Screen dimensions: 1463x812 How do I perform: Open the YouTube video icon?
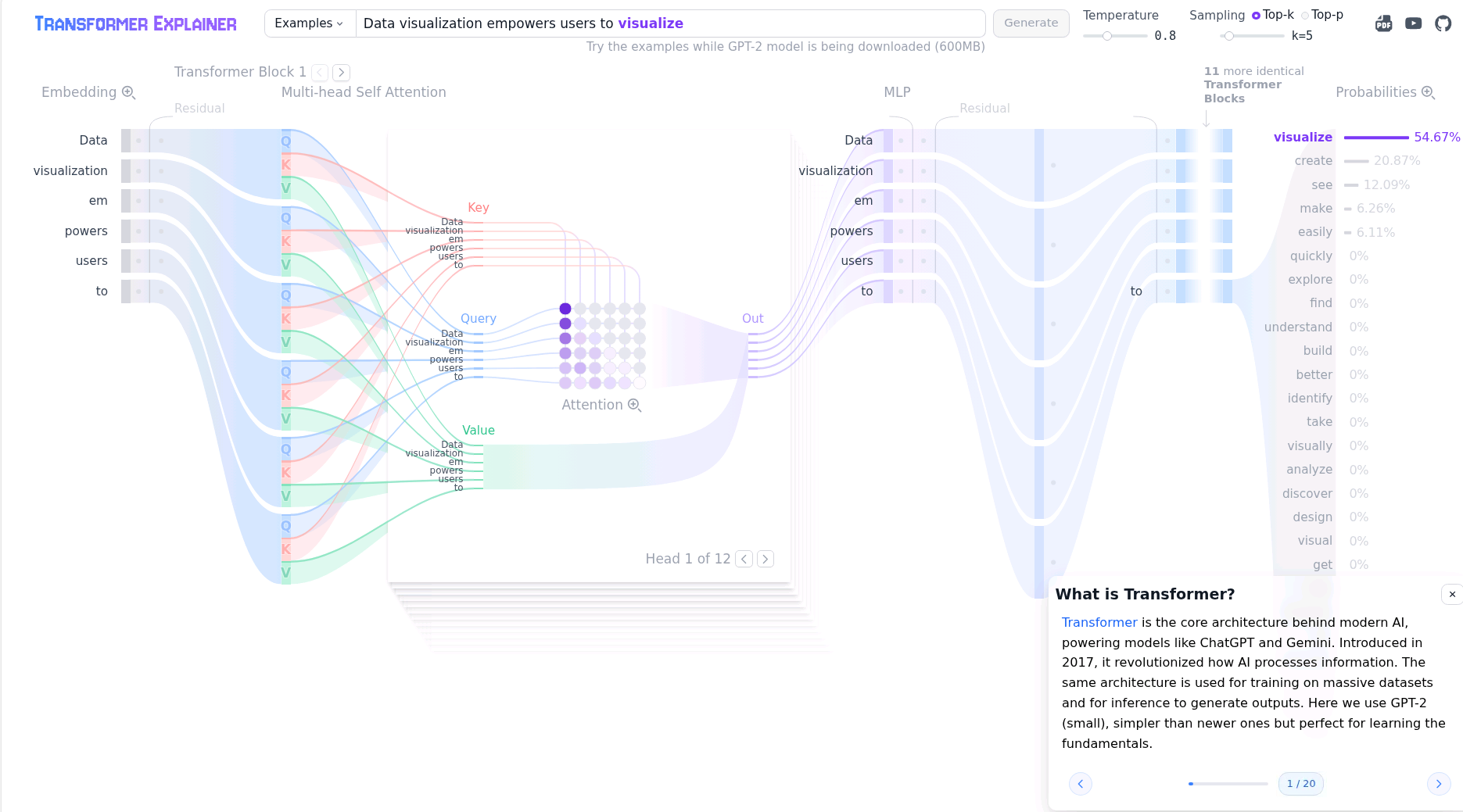click(x=1413, y=23)
